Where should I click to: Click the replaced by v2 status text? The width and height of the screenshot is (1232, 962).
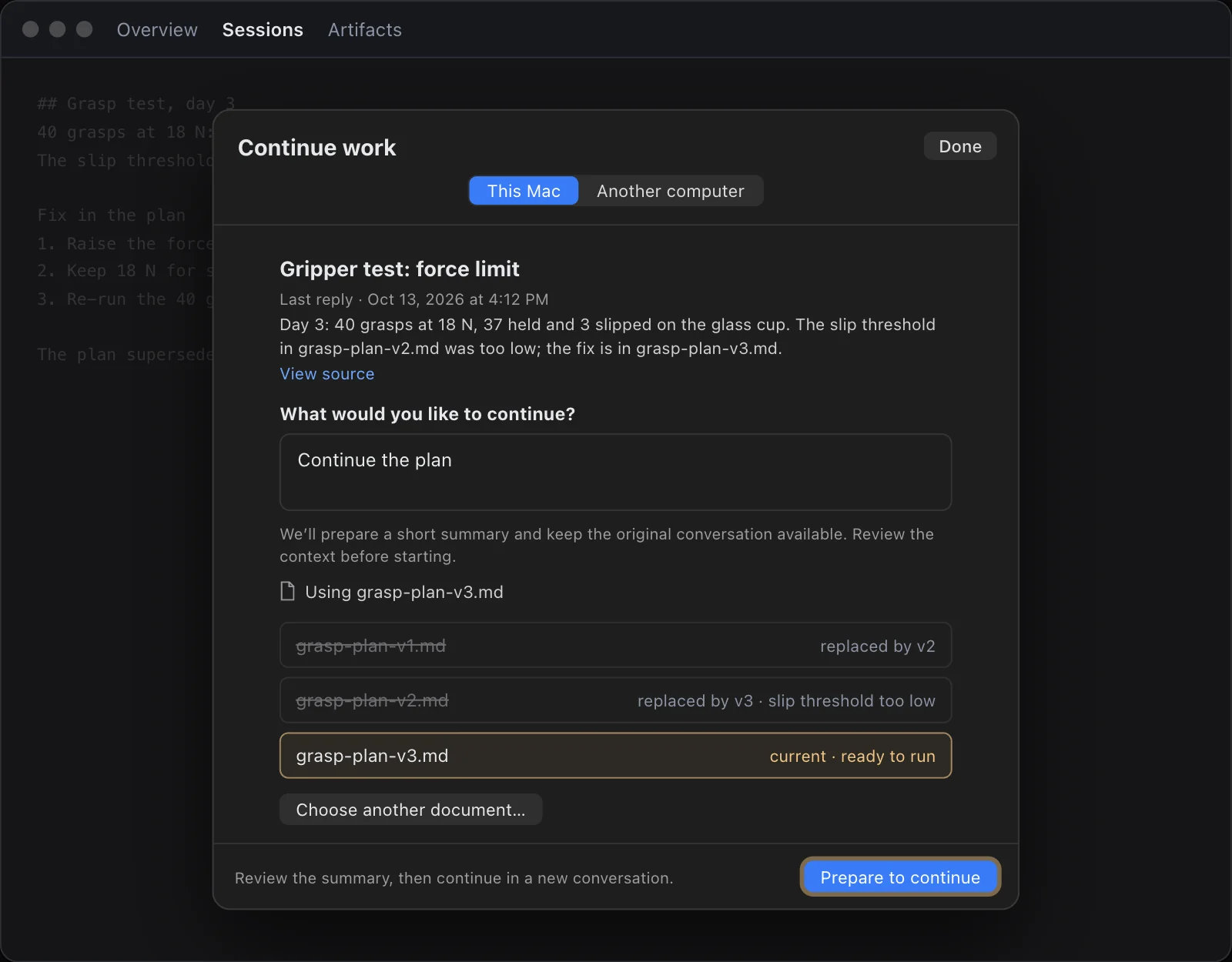coord(878,646)
